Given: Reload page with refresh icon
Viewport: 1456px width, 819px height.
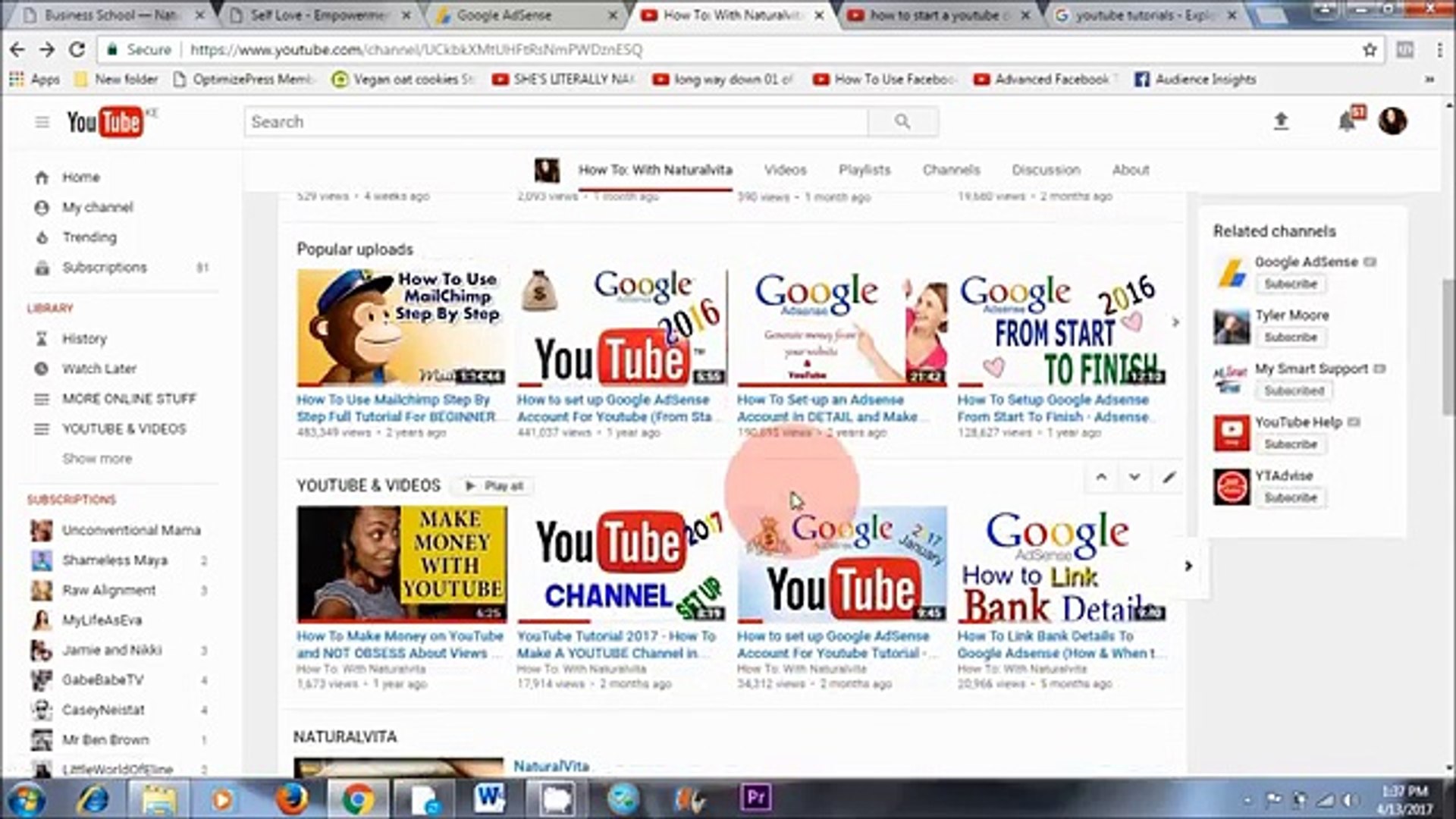Looking at the screenshot, I should point(77,50).
